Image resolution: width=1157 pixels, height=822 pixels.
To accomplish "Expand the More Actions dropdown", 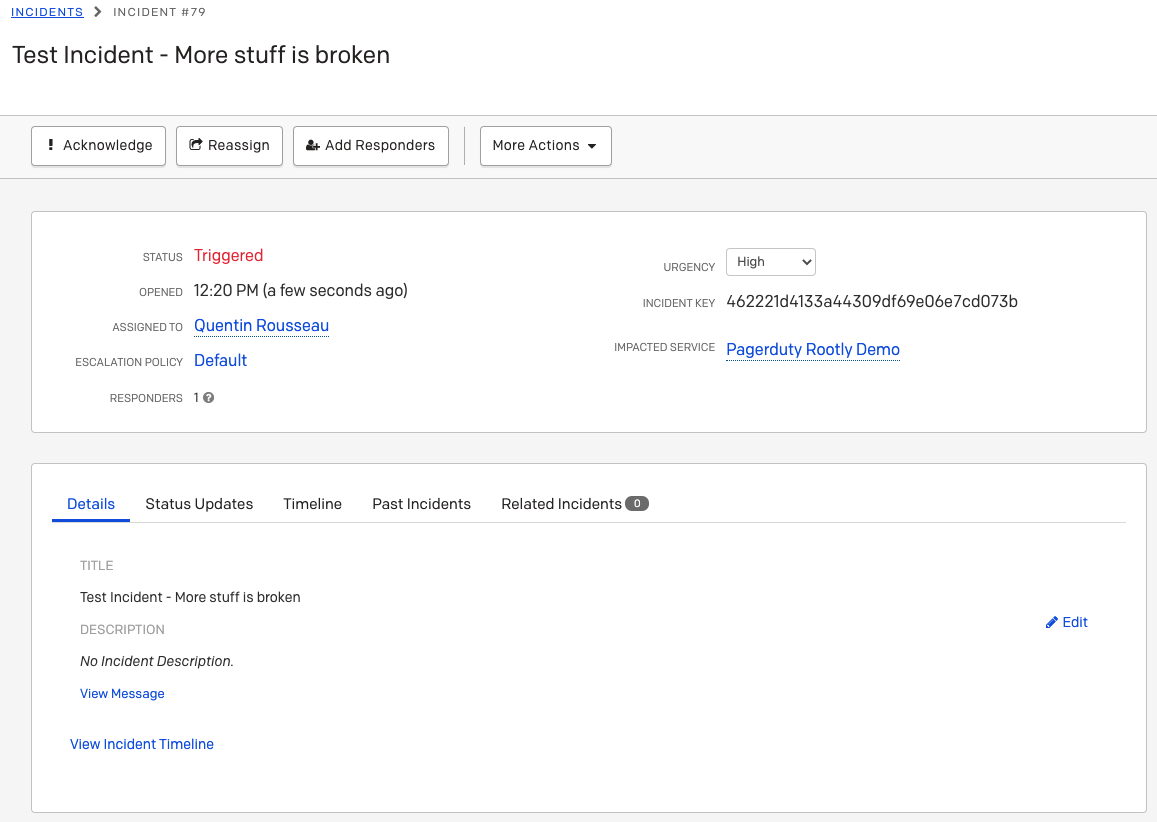I will tap(545, 146).
